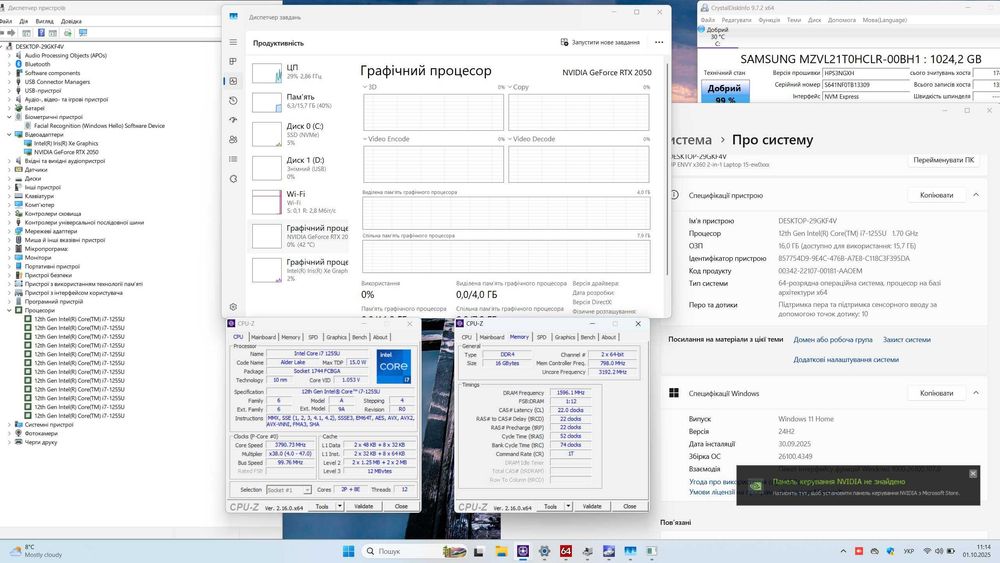This screenshot has height=563, width=1000.
Task: Click forward arrow in Device Manager toolbar
Action: [x=11, y=33]
